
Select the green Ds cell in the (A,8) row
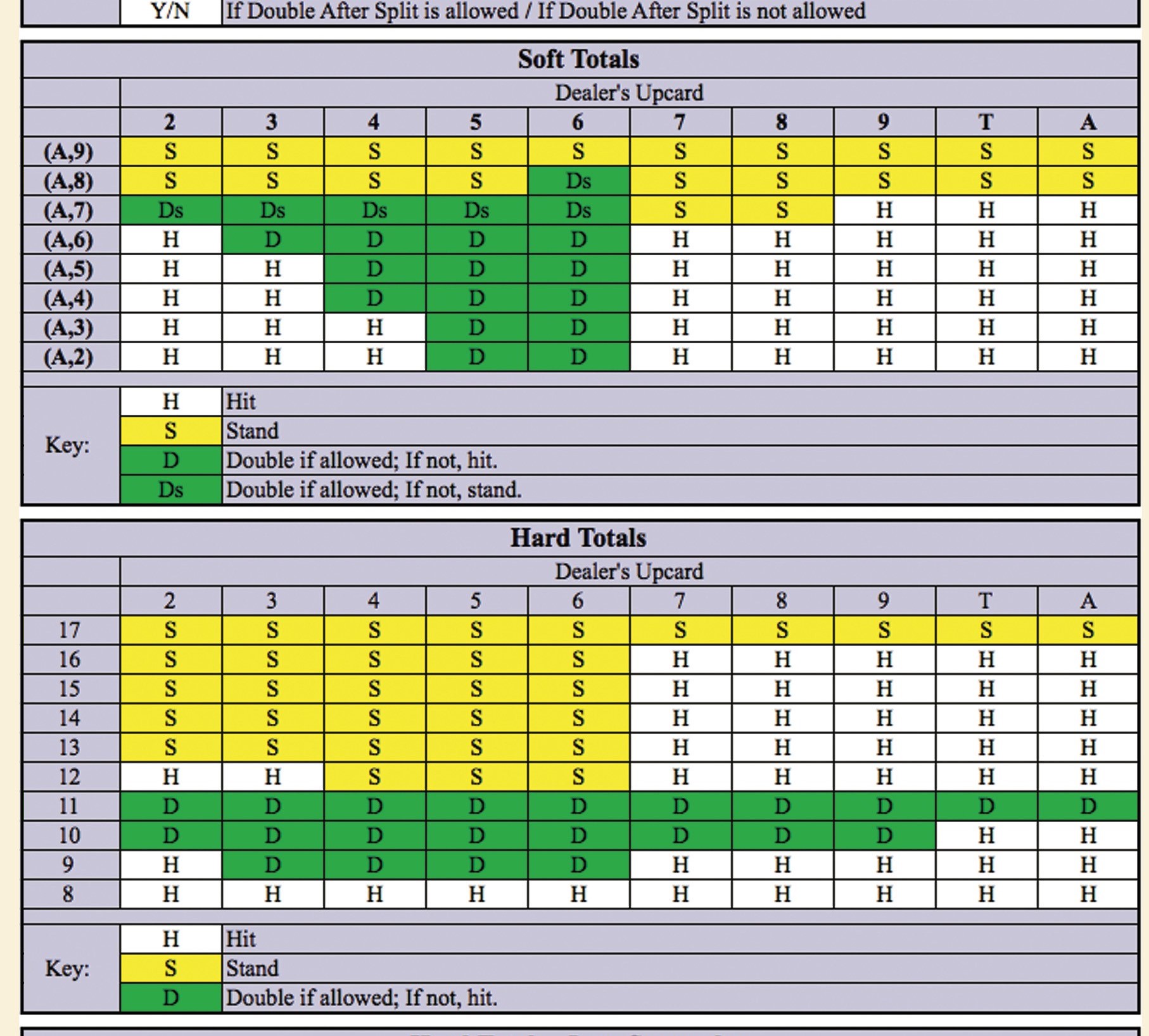coord(578,181)
